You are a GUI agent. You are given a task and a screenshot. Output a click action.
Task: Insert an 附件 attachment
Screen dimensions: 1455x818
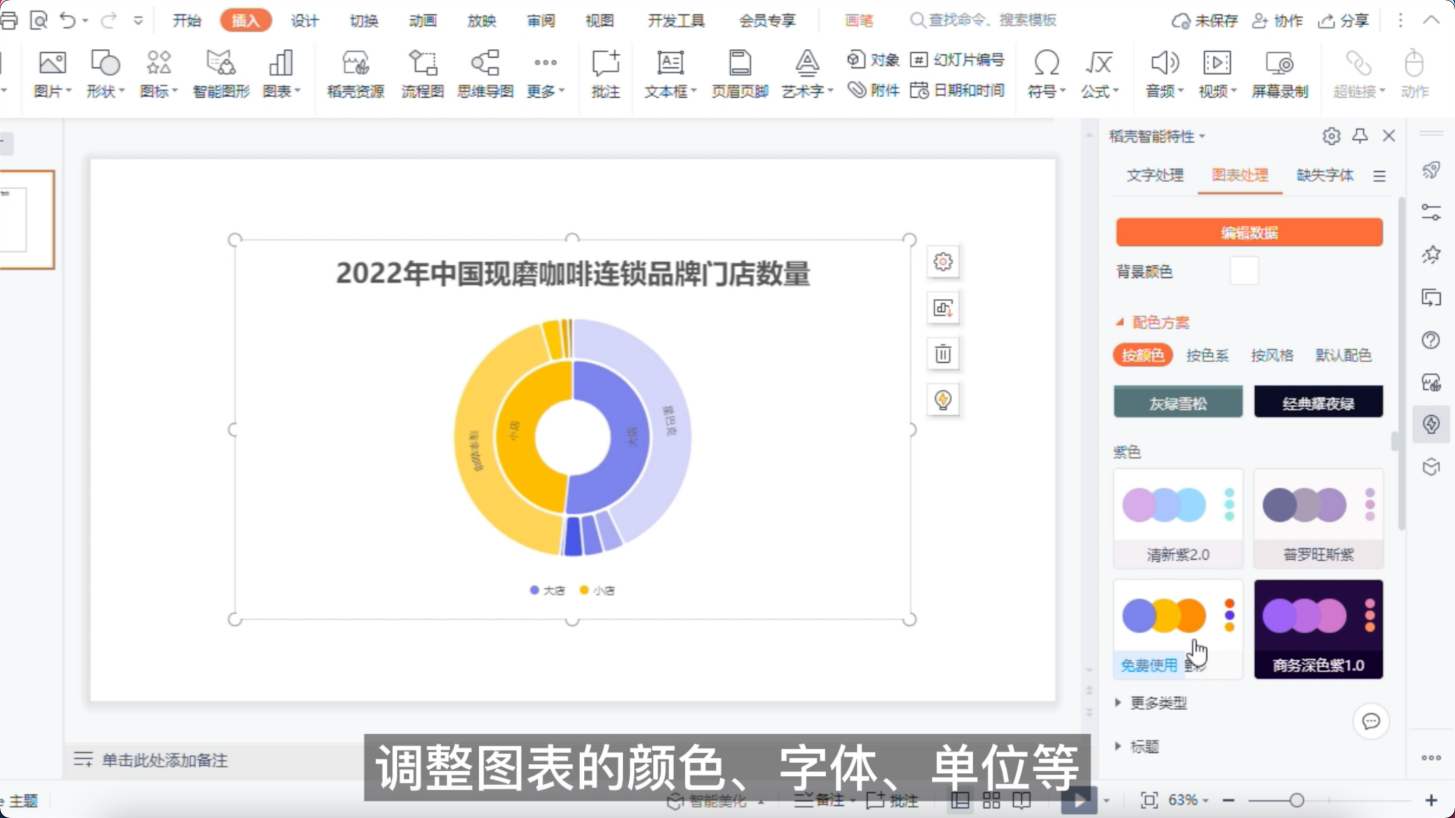click(873, 90)
